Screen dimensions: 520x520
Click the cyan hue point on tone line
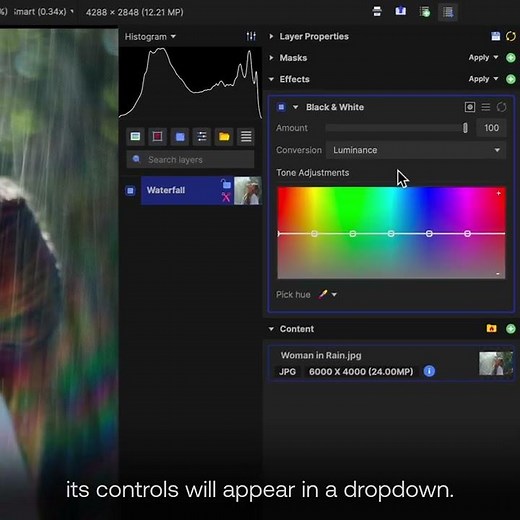tap(391, 234)
